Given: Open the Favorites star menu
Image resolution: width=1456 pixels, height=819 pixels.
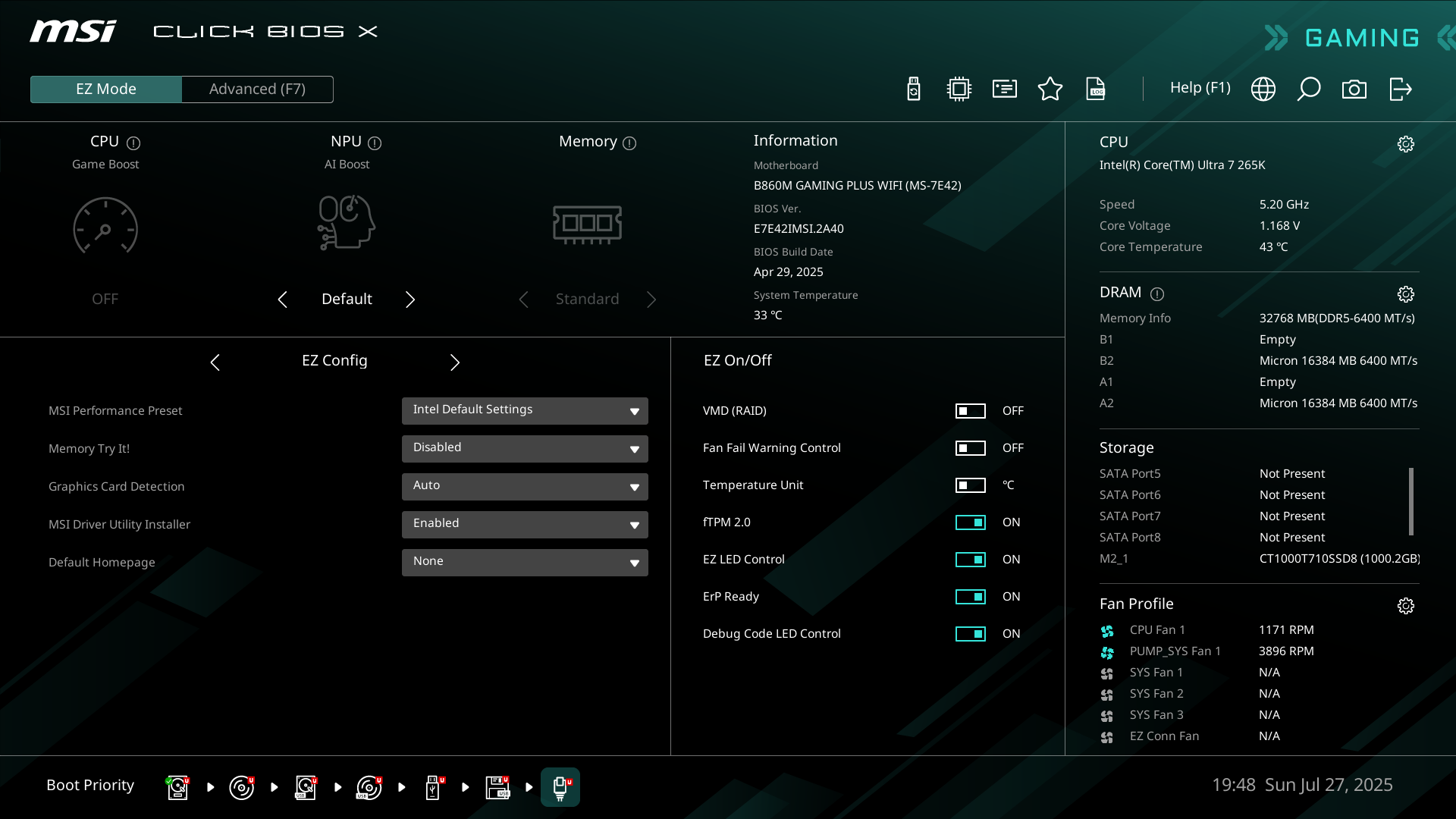Looking at the screenshot, I should (x=1050, y=89).
